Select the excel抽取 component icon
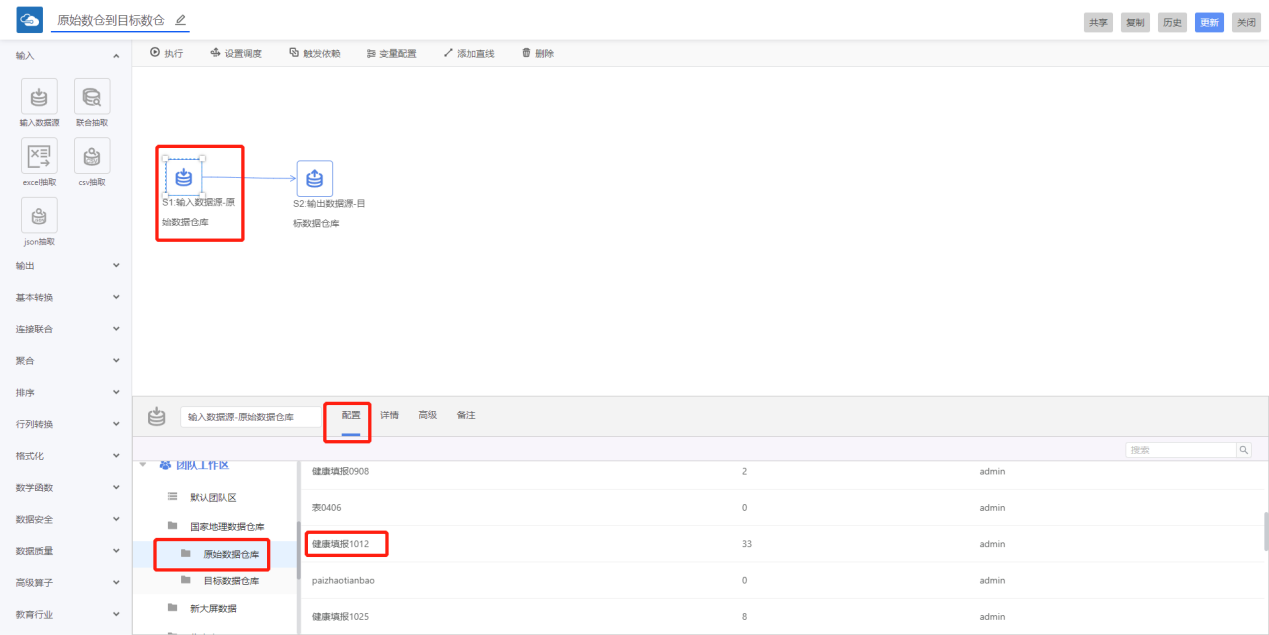Screen dimensions: 1269x635 [39, 156]
